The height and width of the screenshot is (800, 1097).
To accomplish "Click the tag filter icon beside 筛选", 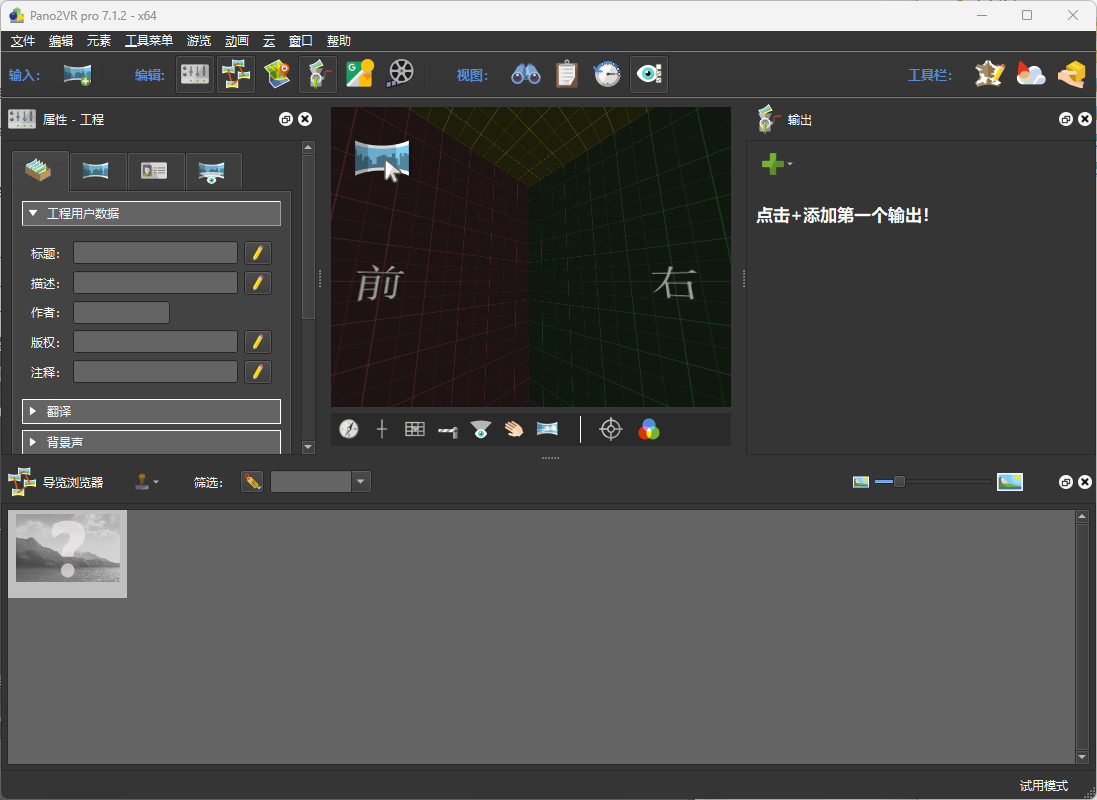I will [252, 482].
